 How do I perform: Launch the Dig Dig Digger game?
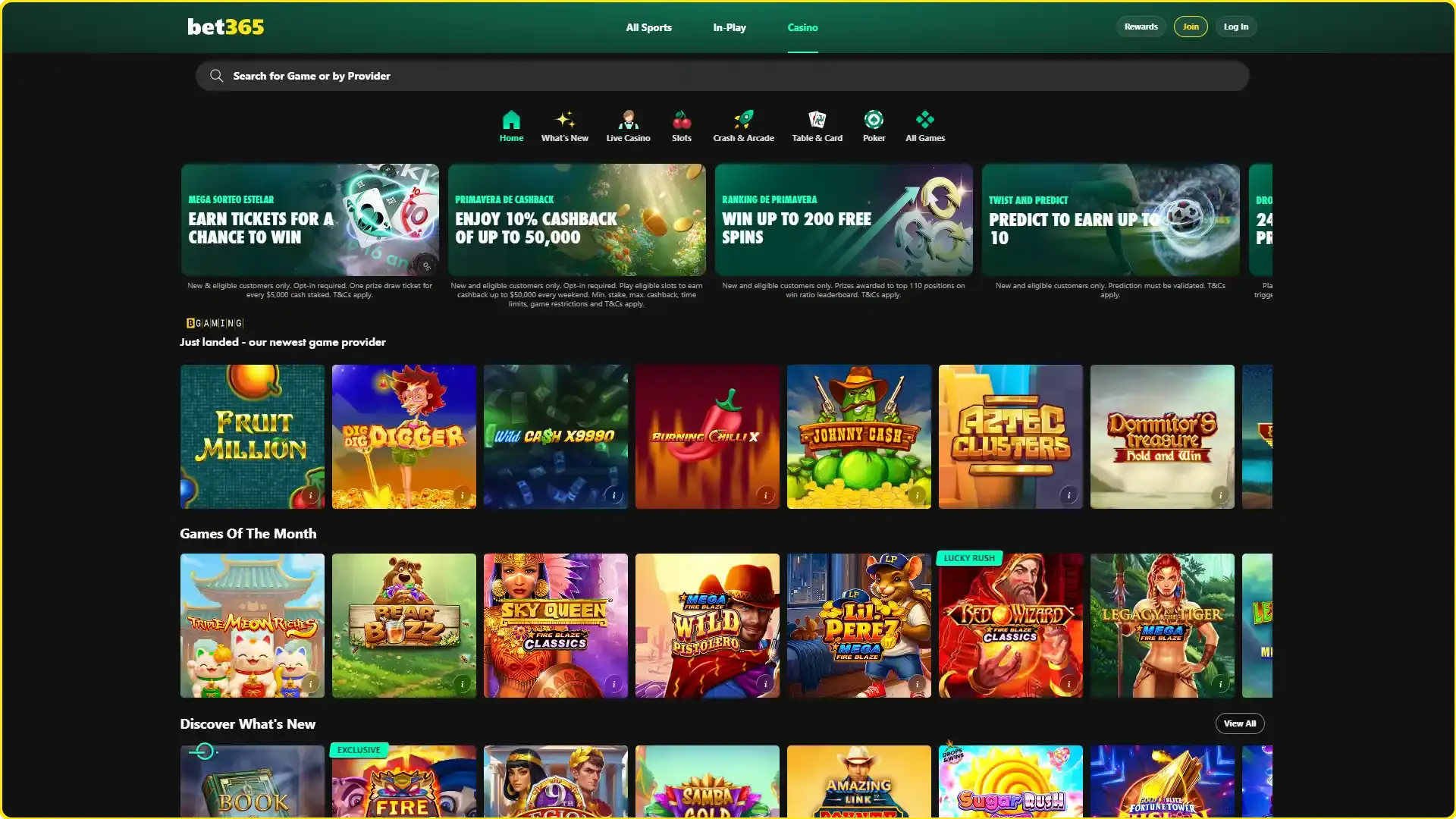[404, 436]
